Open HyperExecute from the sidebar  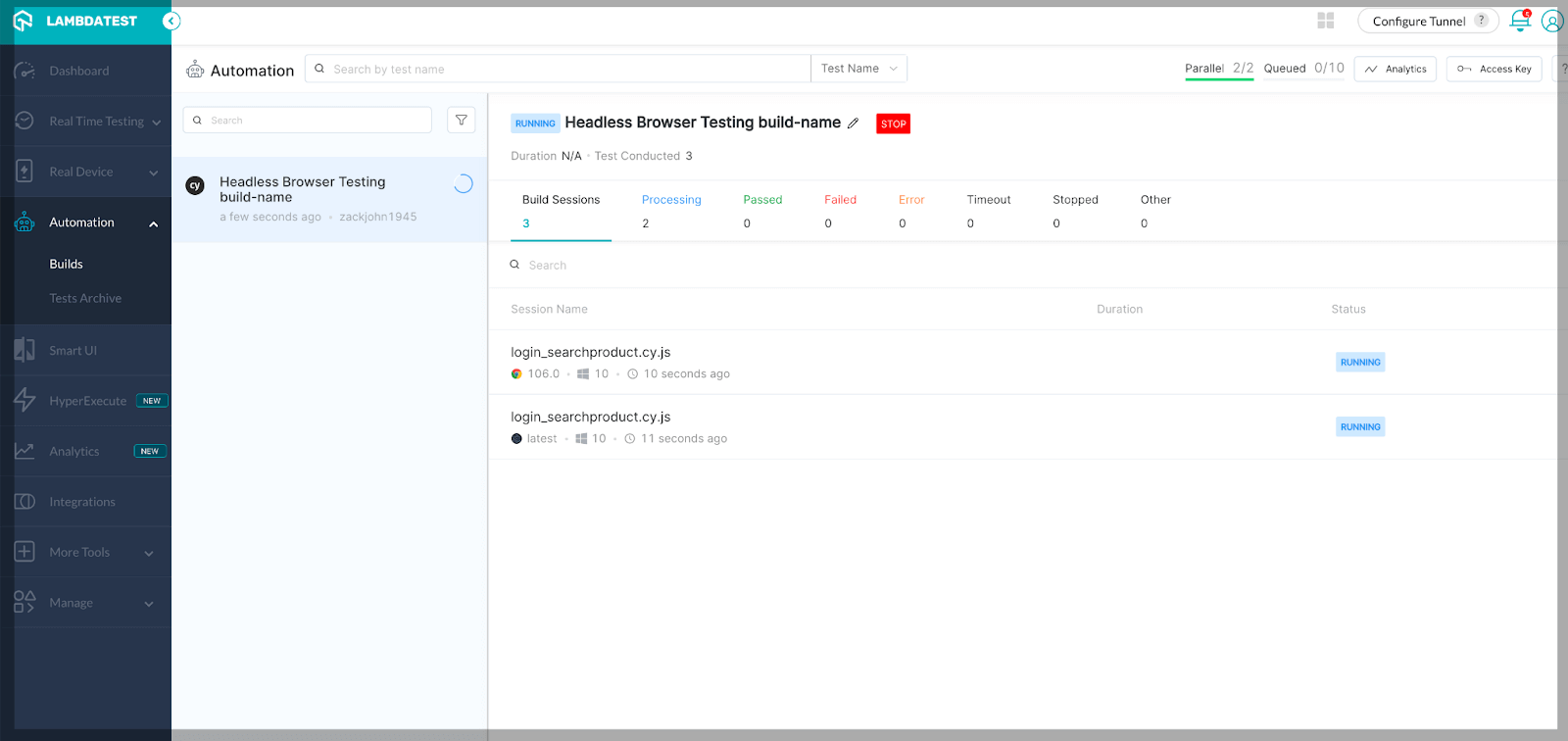(x=88, y=401)
